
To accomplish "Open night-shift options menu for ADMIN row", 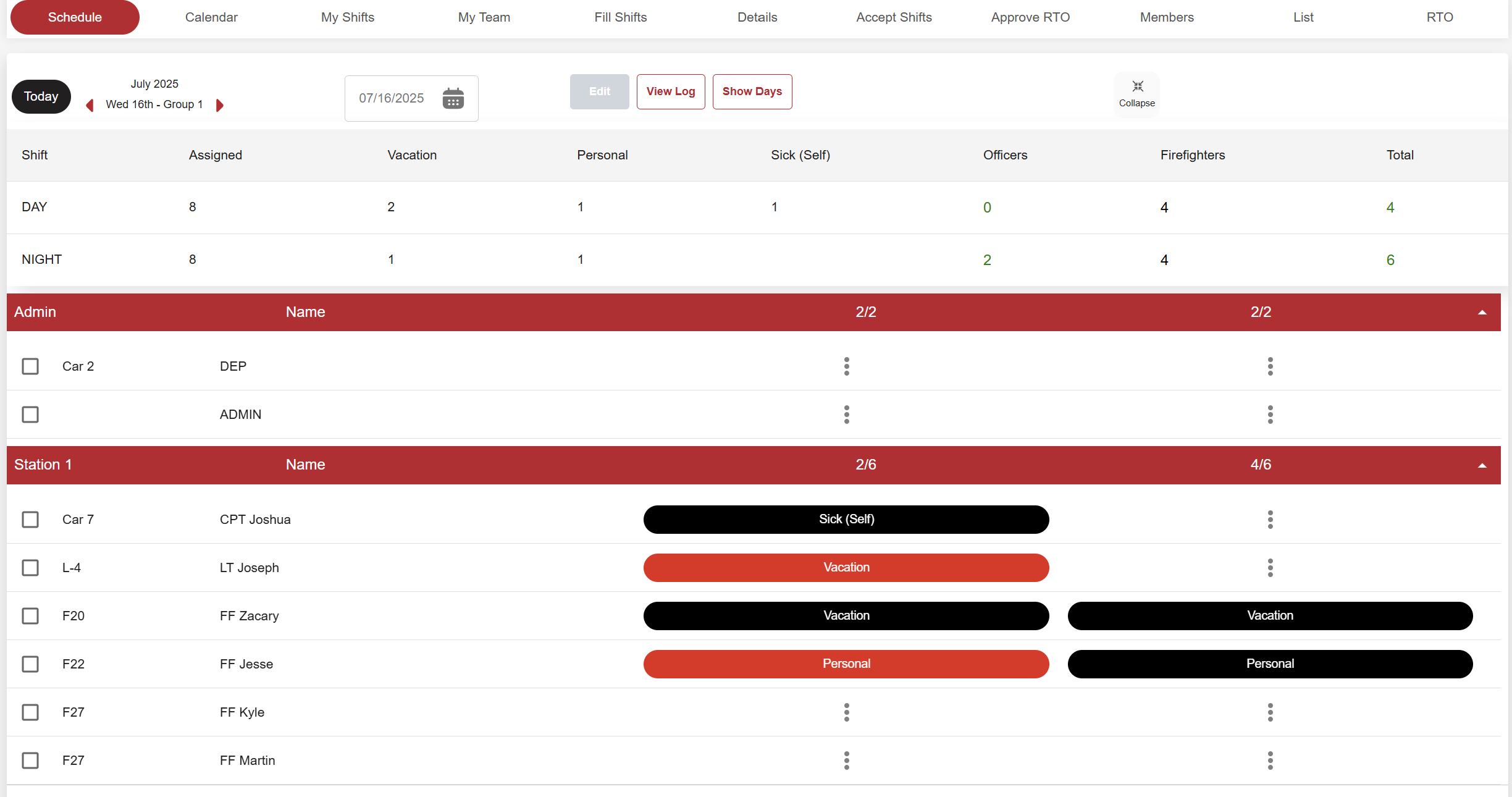I will click(x=1270, y=415).
